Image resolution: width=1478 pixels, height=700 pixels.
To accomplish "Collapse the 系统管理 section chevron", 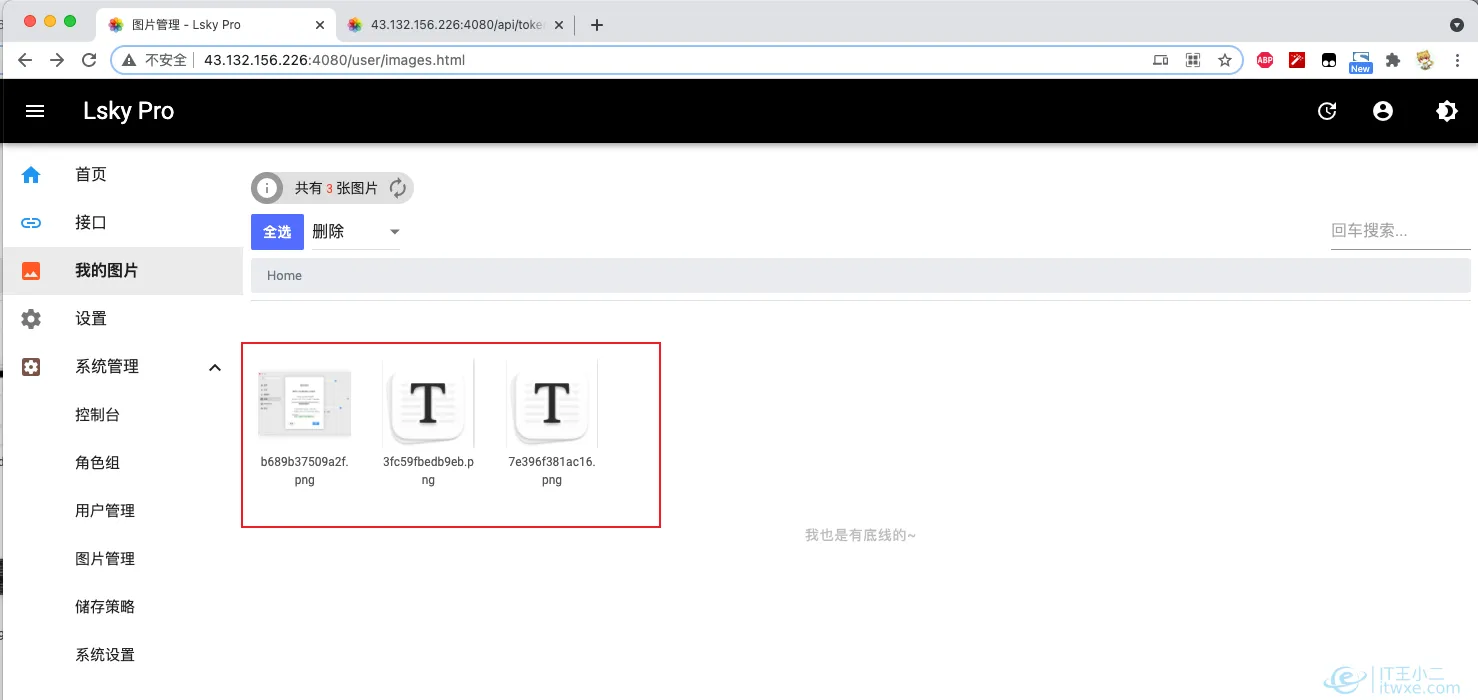I will tap(215, 367).
